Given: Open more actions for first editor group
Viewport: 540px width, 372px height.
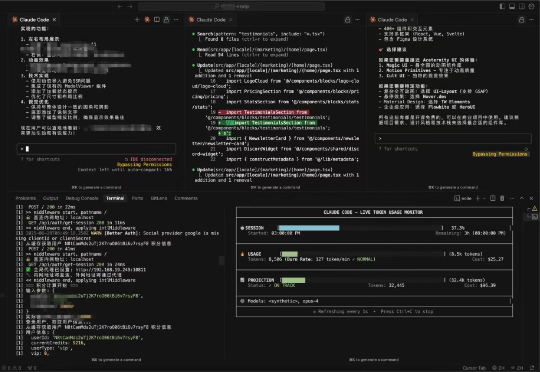Looking at the screenshot, I should (x=176, y=20).
